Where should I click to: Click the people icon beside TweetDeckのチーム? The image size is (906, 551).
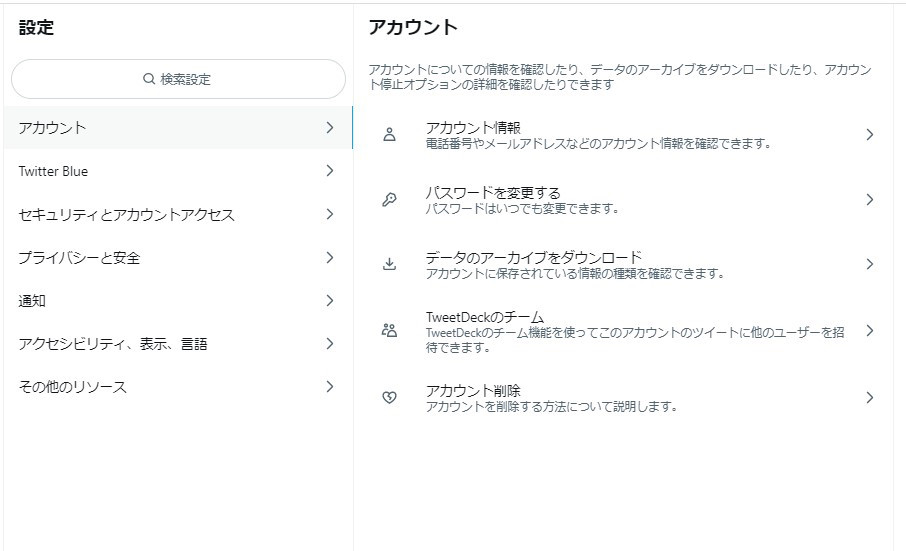point(389,331)
